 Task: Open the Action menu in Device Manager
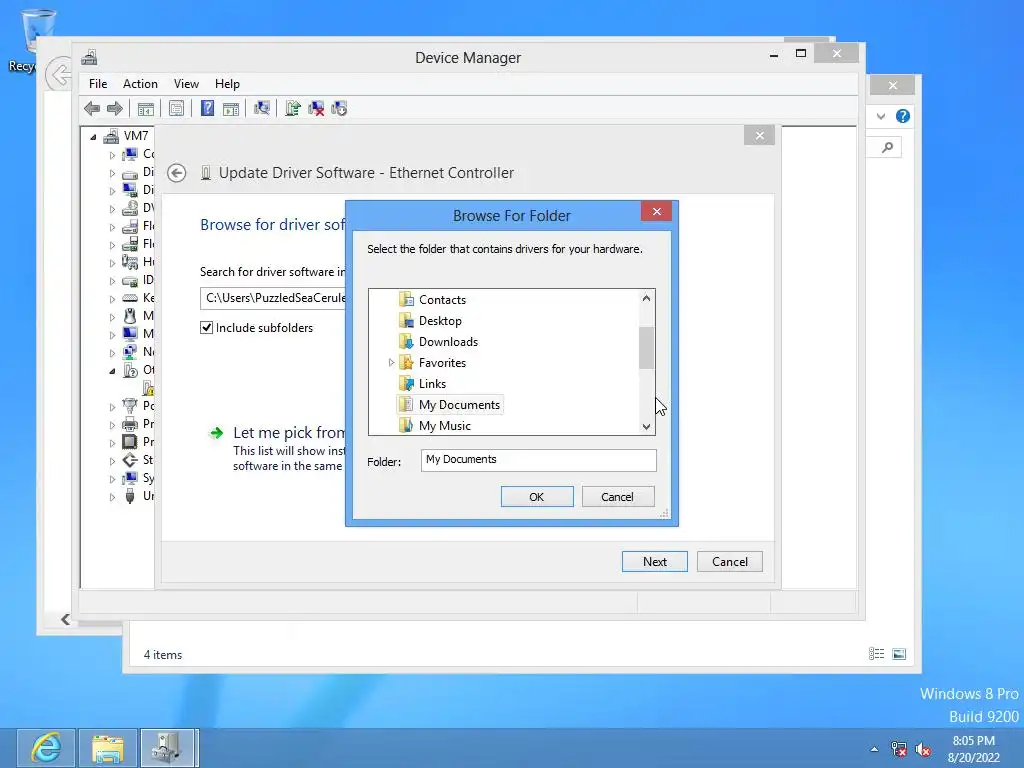[140, 84]
